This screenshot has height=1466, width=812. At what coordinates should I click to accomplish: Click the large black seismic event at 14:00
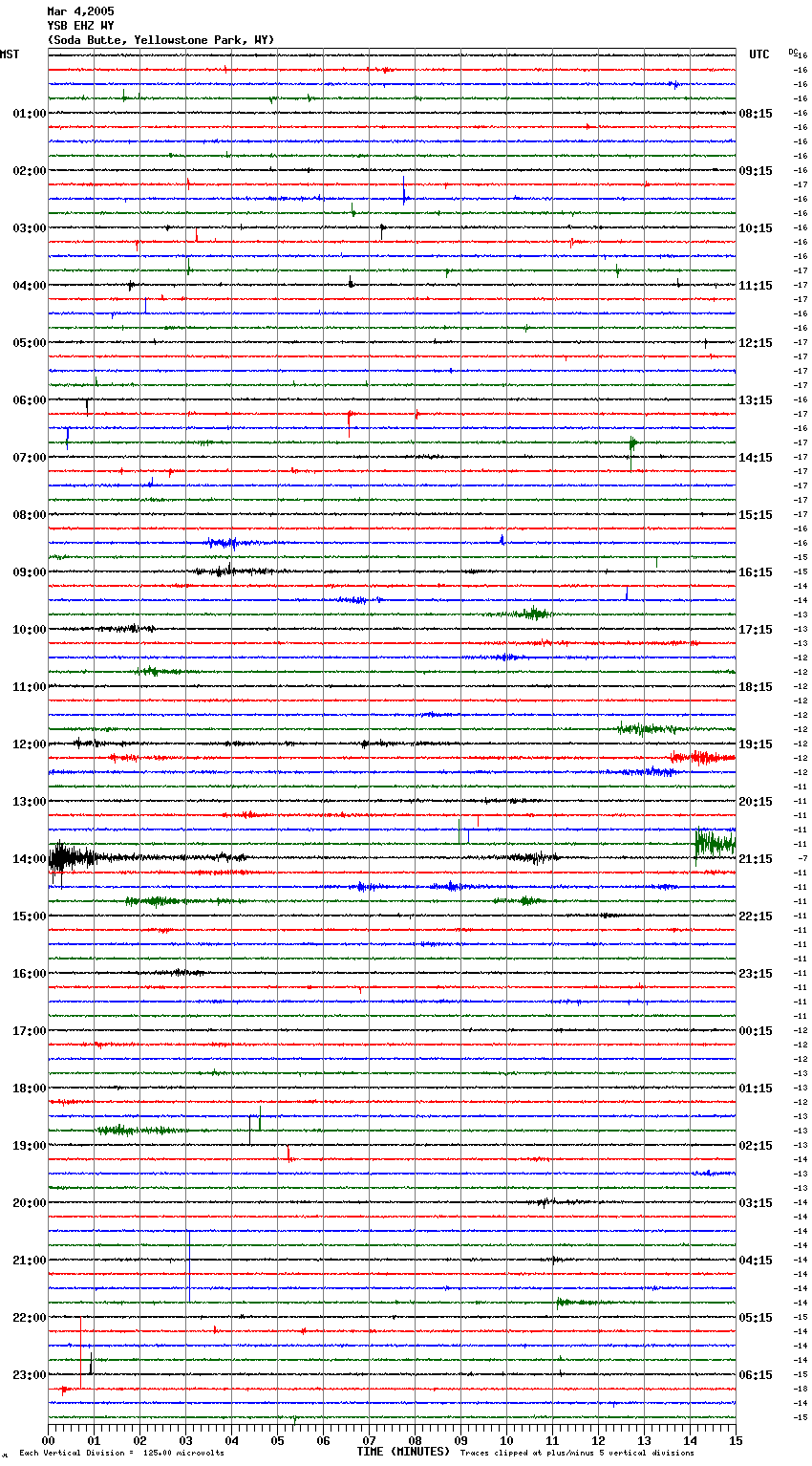(x=72, y=857)
